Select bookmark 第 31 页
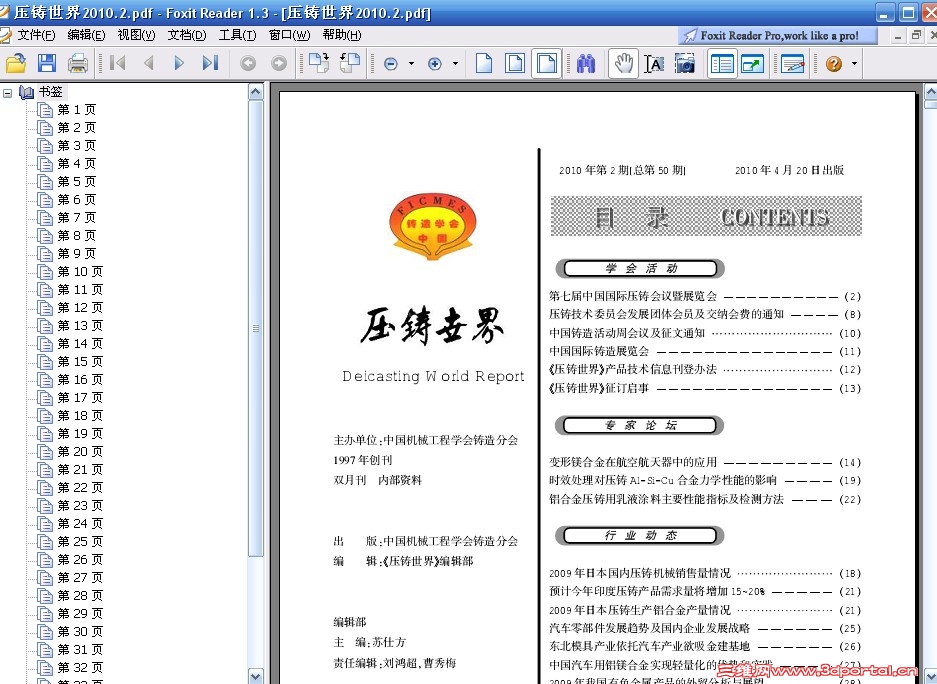The width and height of the screenshot is (937, 684). pyautogui.click(x=80, y=649)
